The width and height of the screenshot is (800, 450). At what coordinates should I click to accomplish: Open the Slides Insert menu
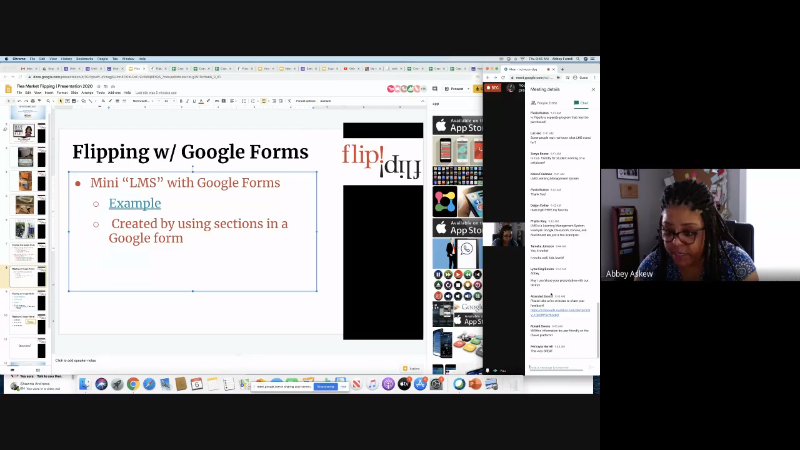point(49,93)
